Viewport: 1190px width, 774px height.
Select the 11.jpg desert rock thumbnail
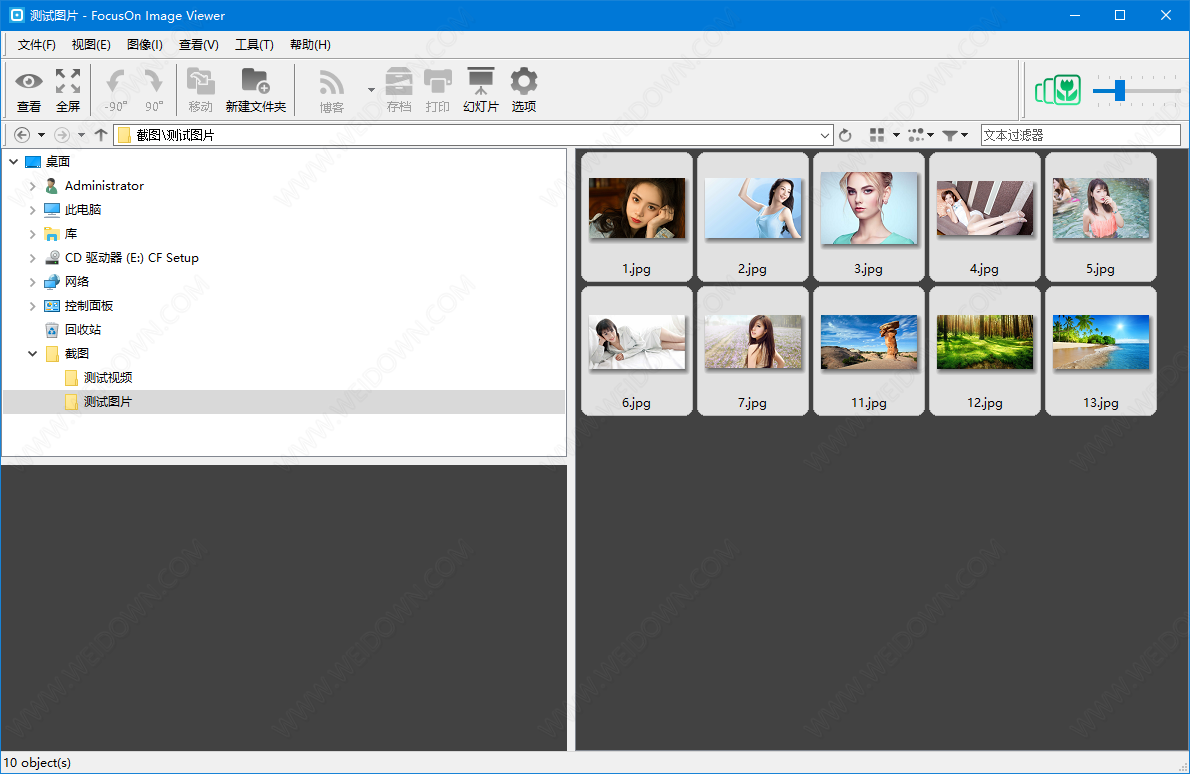869,351
